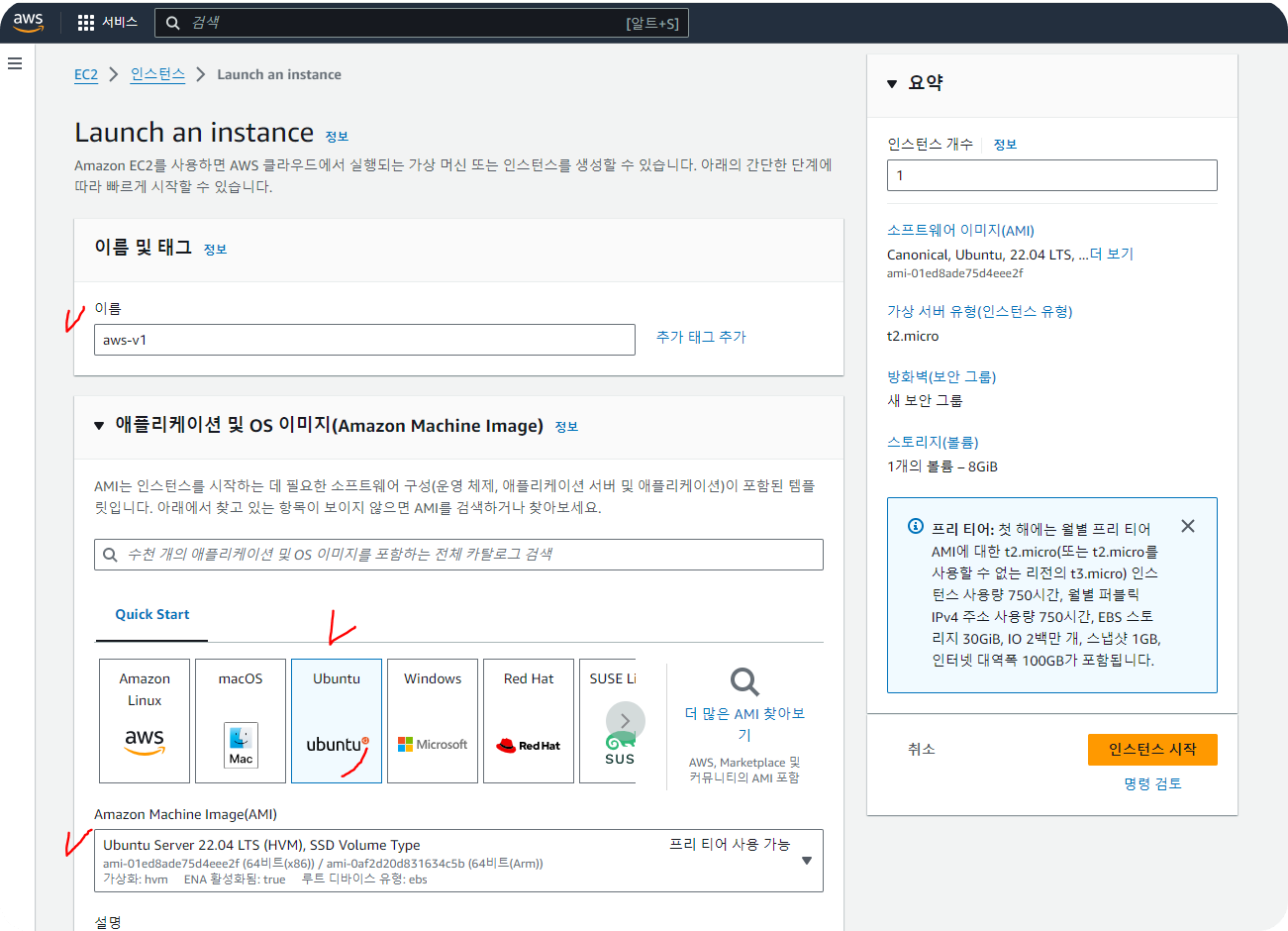1288x931 pixels.
Task: Open 방화벽(보안 그룹) summary link
Action: [941, 376]
